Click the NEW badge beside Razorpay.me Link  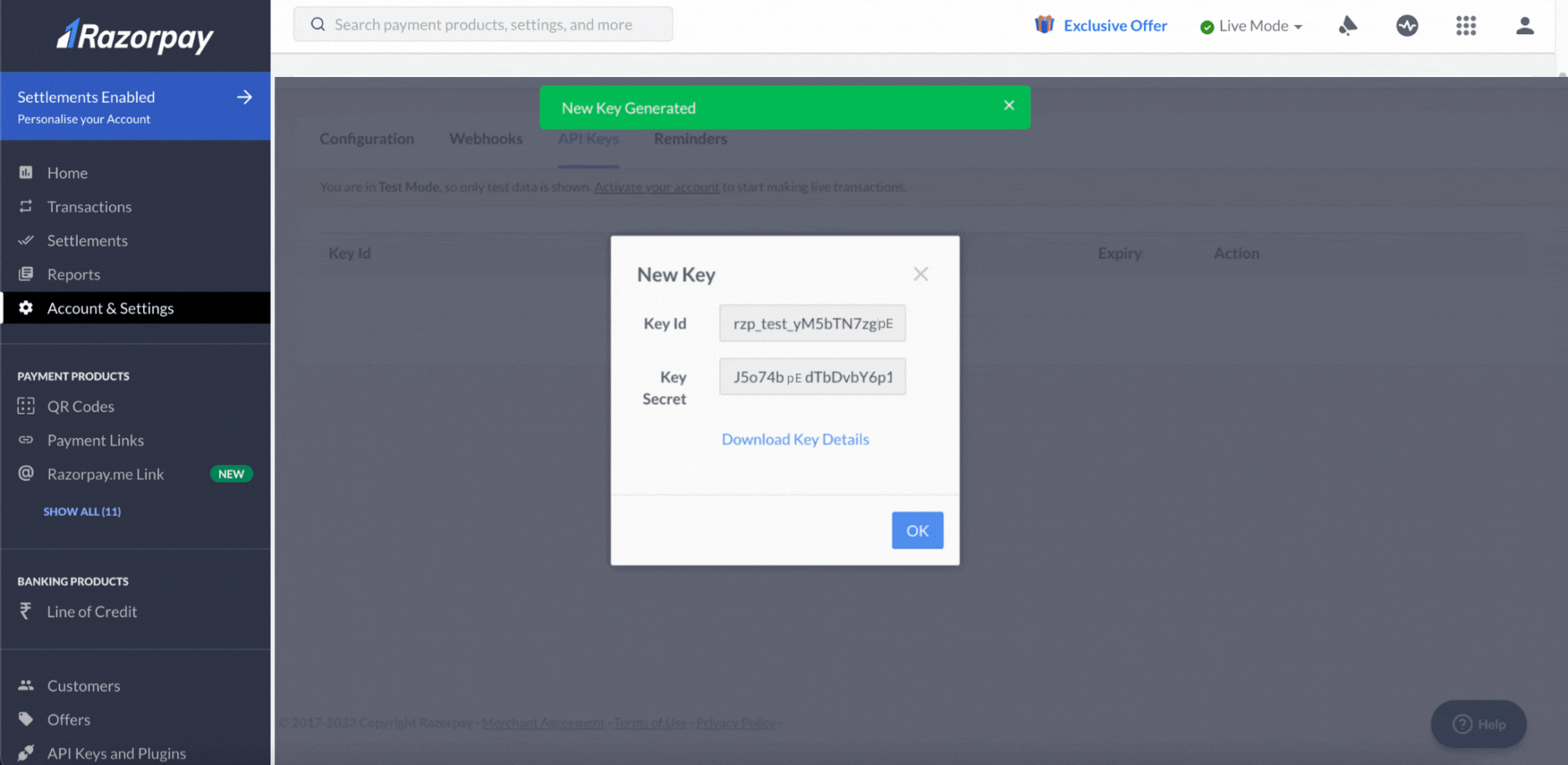click(x=231, y=474)
